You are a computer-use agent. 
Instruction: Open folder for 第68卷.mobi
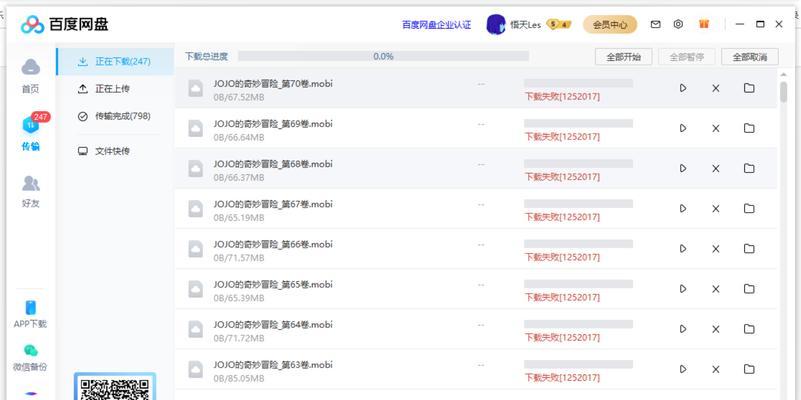[x=749, y=168]
